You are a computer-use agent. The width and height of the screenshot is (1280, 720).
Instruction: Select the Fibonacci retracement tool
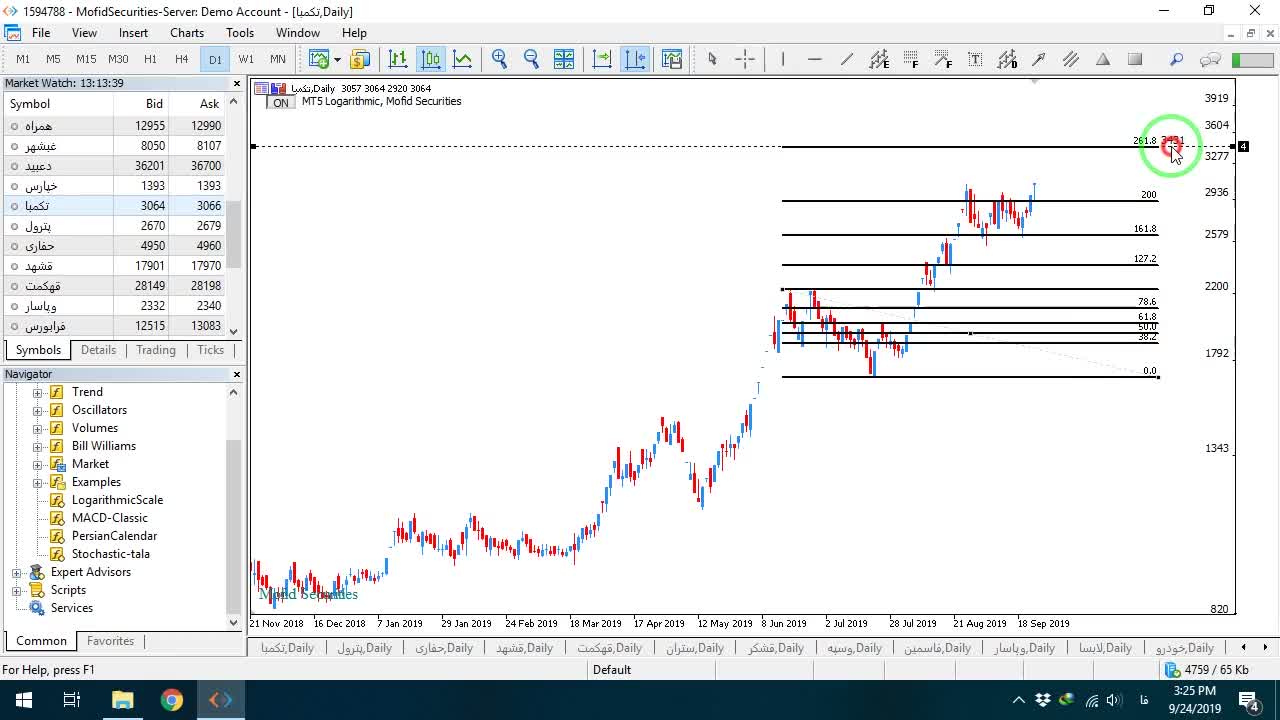[911, 59]
